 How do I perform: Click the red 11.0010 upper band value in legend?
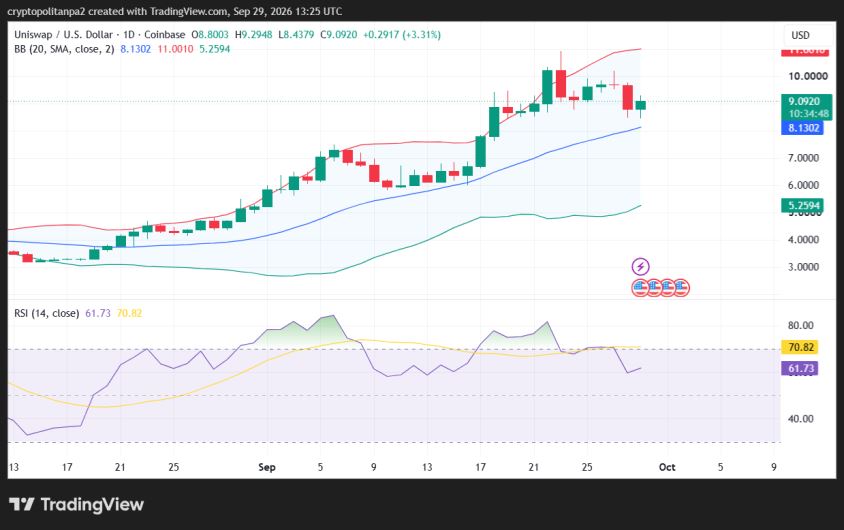click(175, 49)
